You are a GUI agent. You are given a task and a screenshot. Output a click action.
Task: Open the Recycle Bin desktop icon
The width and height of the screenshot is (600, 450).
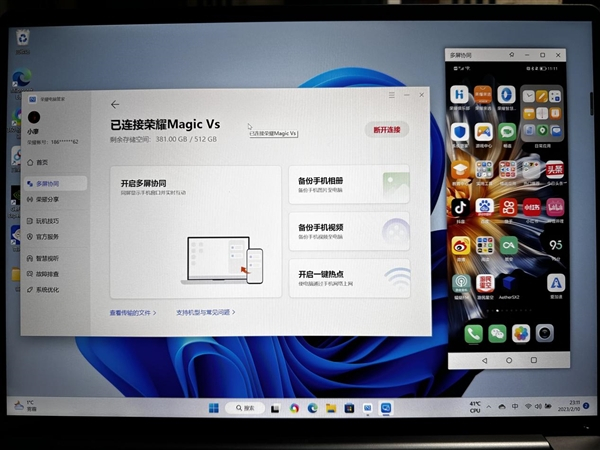tap(23, 41)
